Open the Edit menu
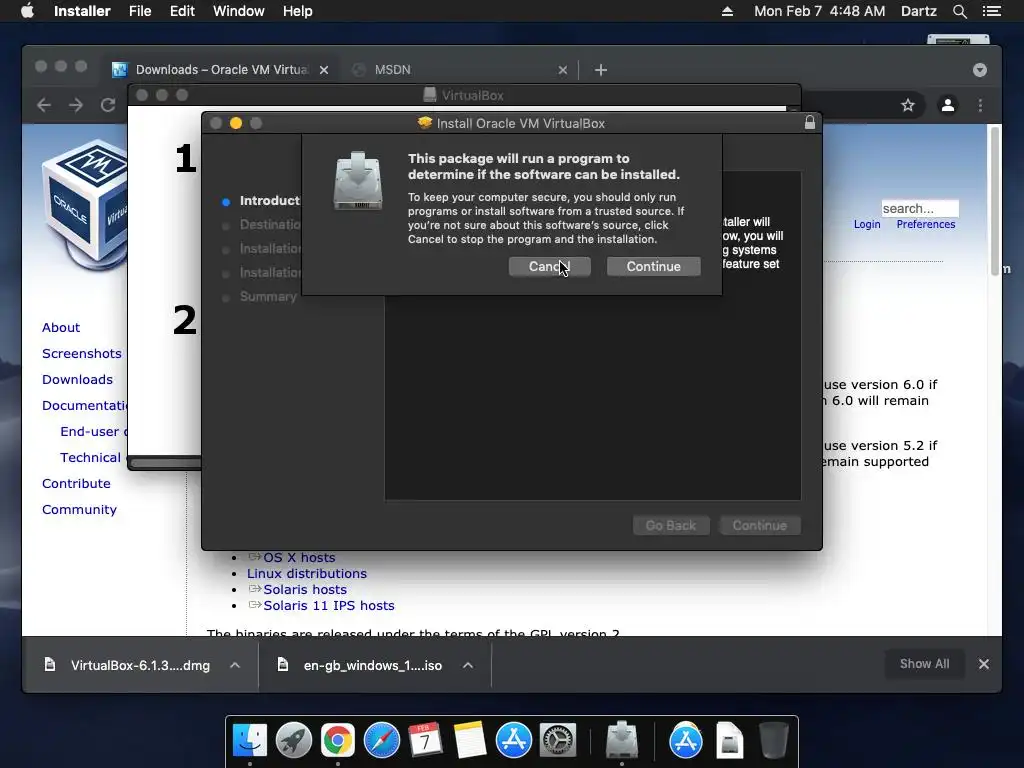 click(x=182, y=11)
